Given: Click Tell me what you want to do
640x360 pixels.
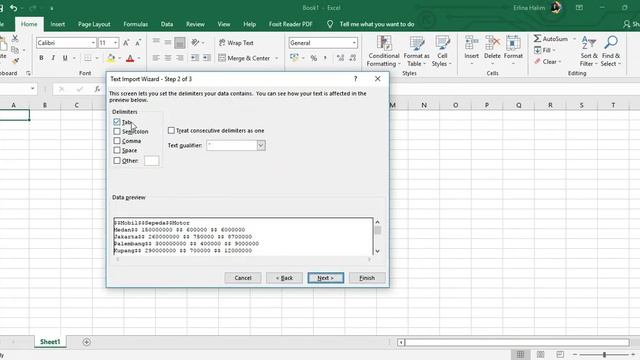Looking at the screenshot, I should pyautogui.click(x=377, y=24).
